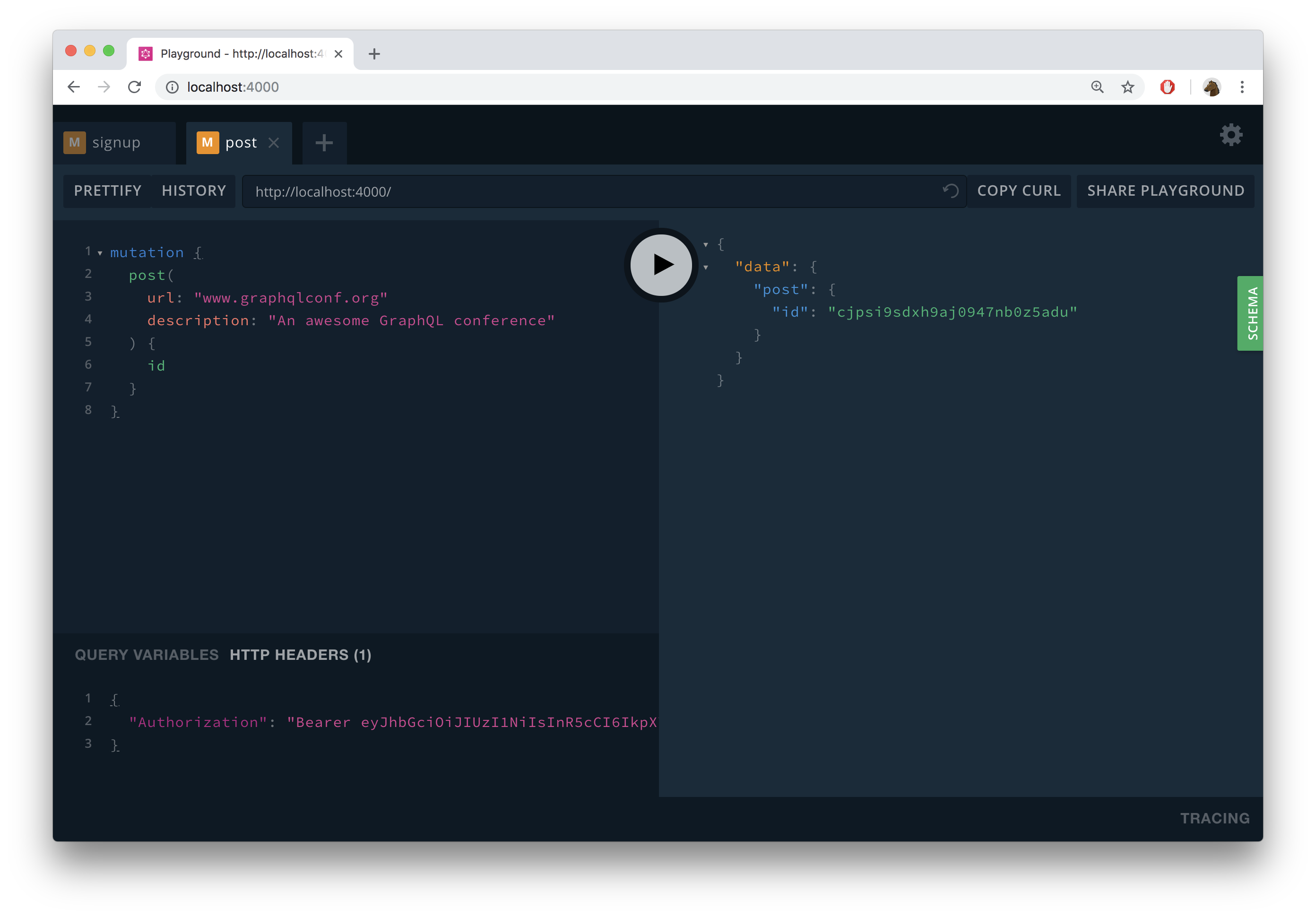Click the description string "An awesome GraphQL conference"

[x=412, y=320]
